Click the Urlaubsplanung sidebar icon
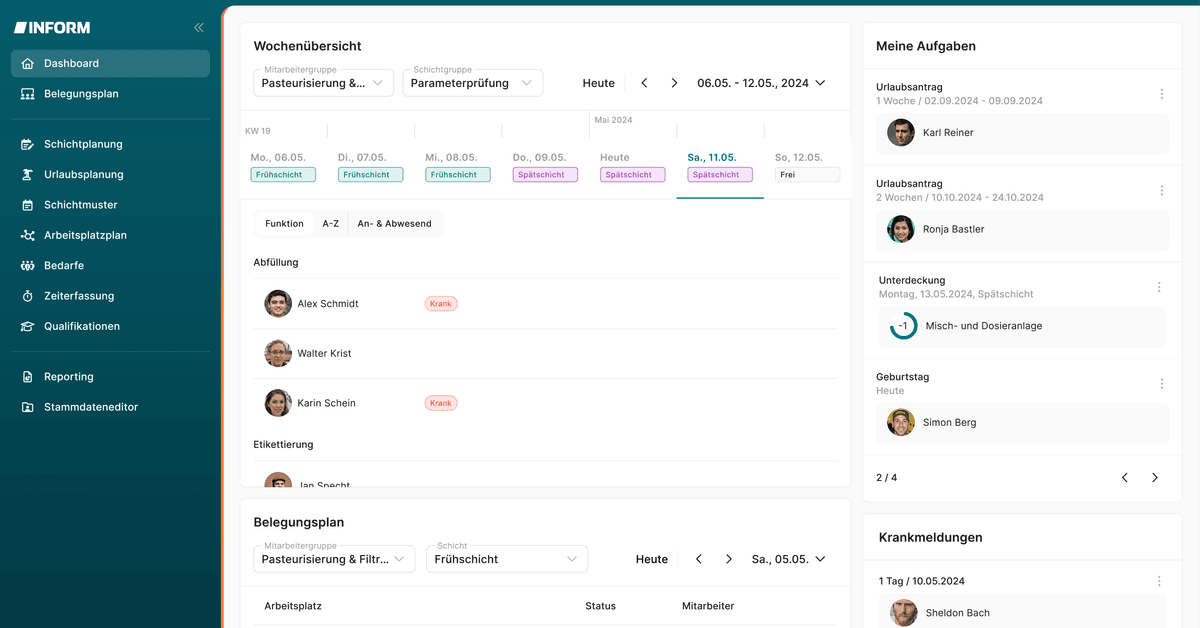The image size is (1200, 628). pos(27,175)
